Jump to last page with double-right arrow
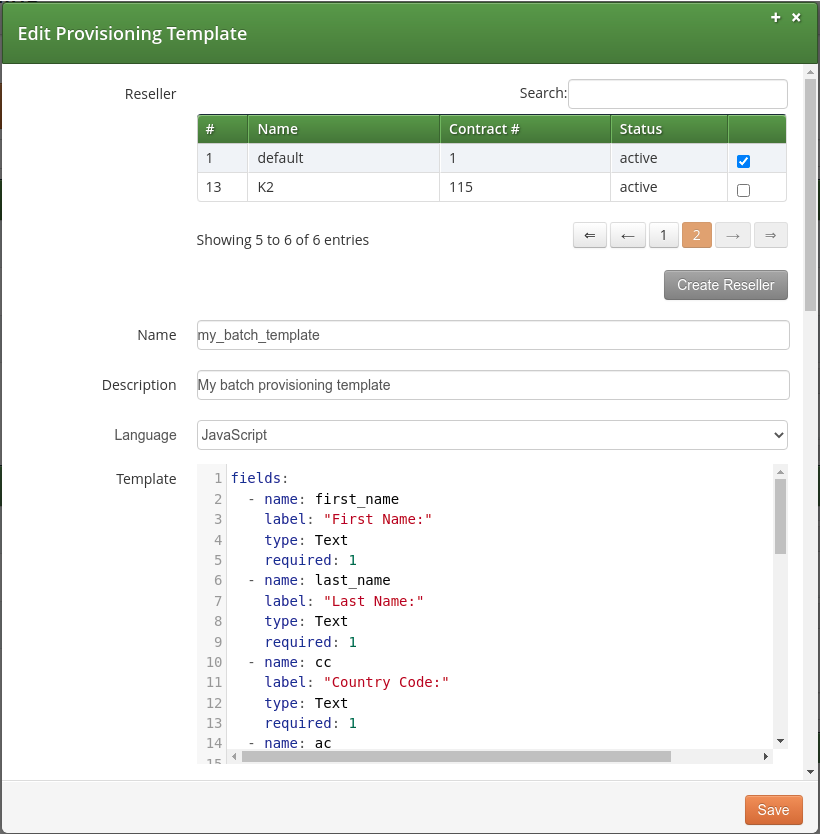The height and width of the screenshot is (834, 820). pyautogui.click(x=770, y=234)
